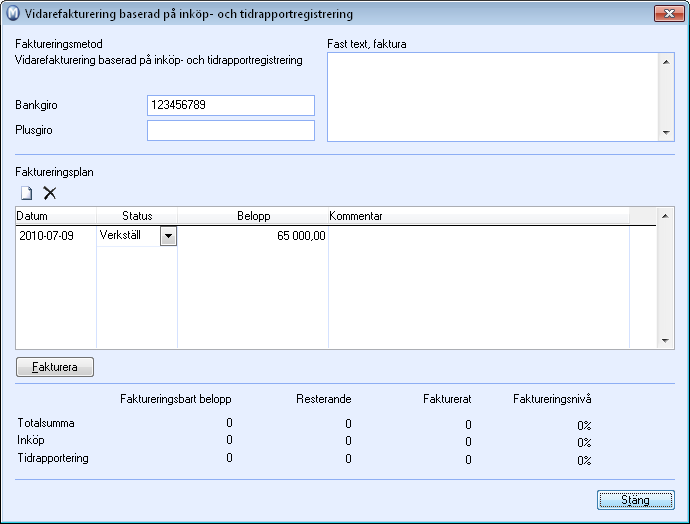Click the Inköp row label
690x524 pixels.
coord(31,440)
